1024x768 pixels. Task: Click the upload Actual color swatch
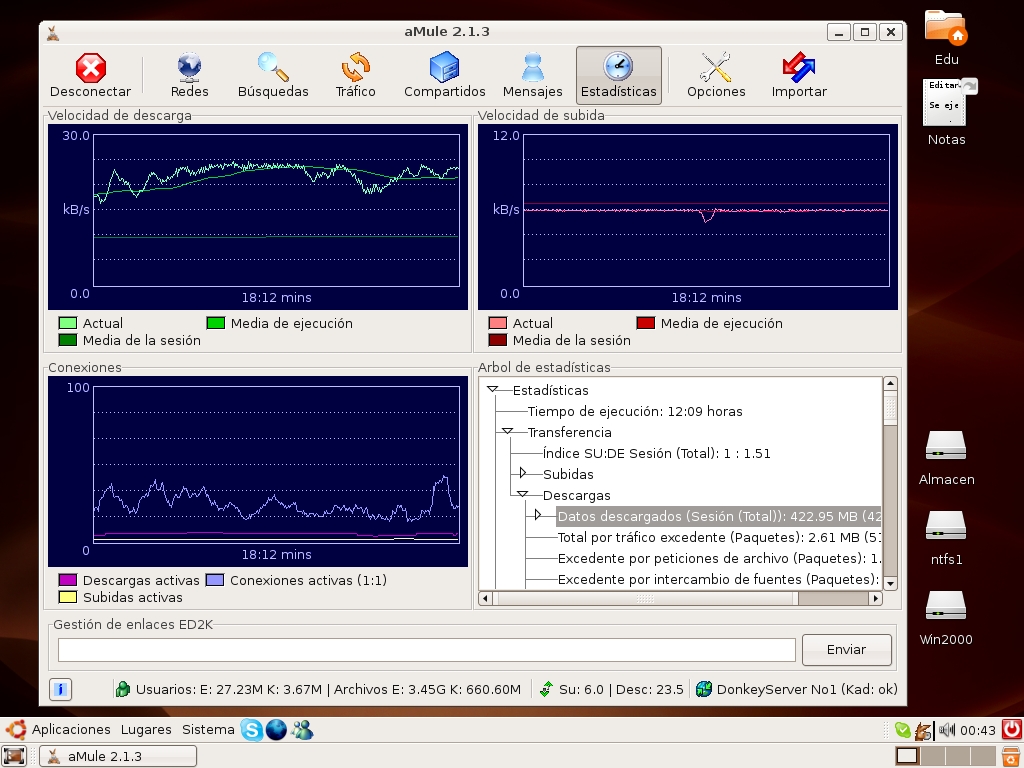click(498, 323)
